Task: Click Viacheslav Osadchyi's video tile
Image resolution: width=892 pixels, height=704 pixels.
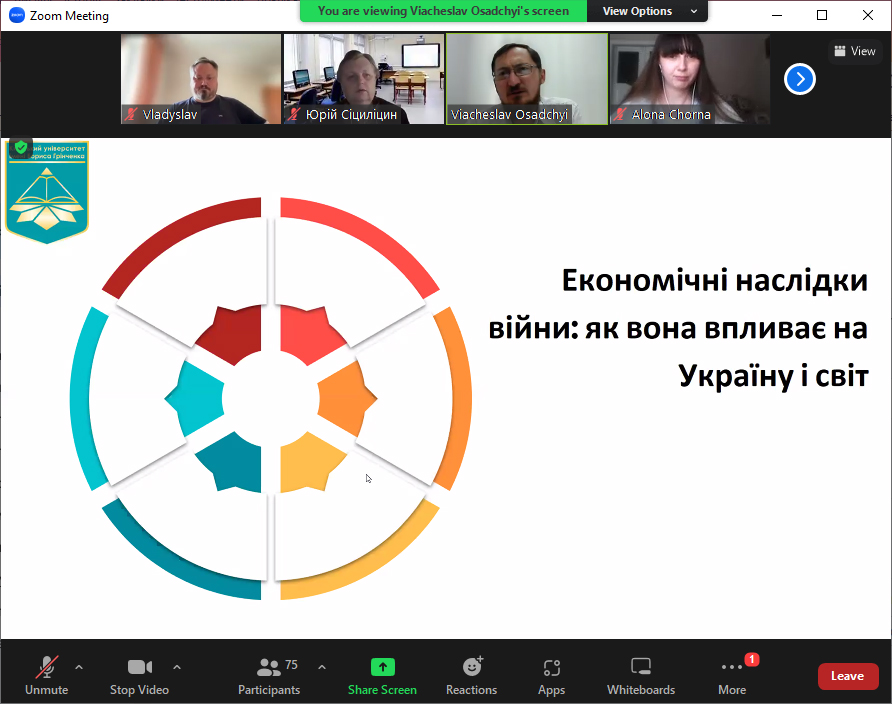Action: [526, 78]
